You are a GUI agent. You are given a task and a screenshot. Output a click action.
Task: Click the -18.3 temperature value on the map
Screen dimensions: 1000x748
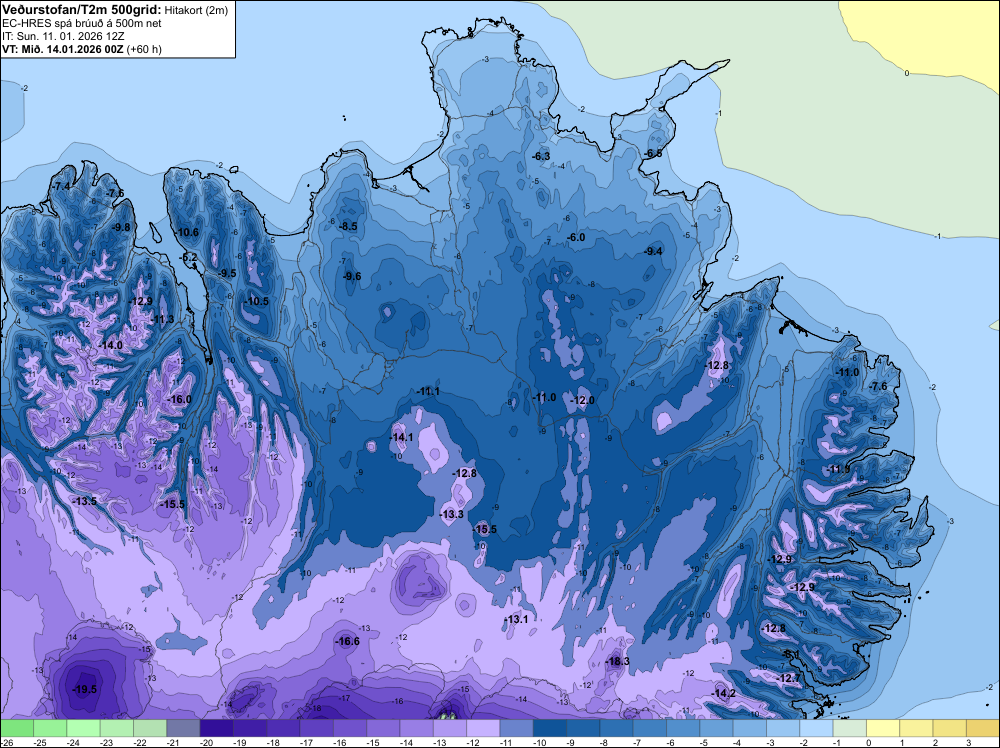click(x=617, y=661)
